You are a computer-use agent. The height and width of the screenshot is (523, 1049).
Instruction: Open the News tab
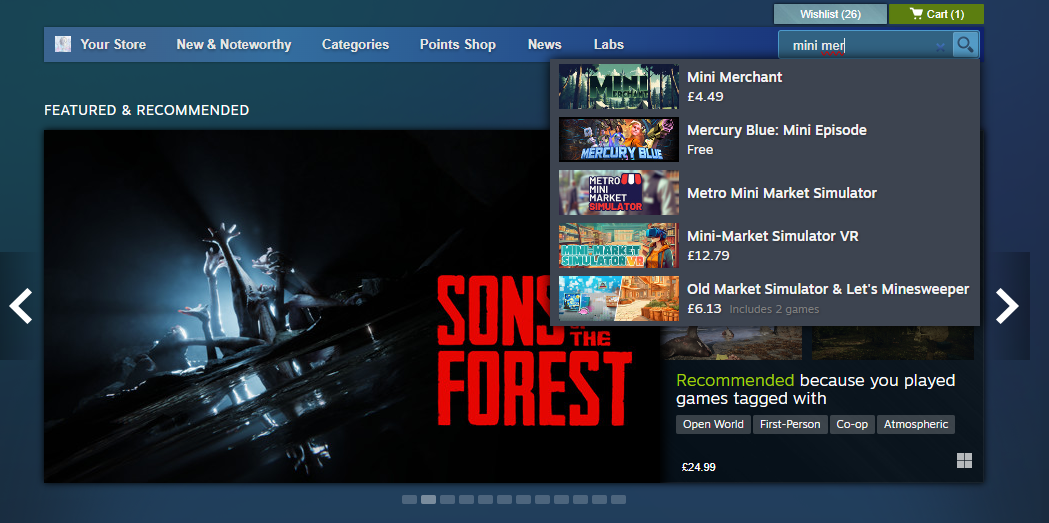[545, 45]
